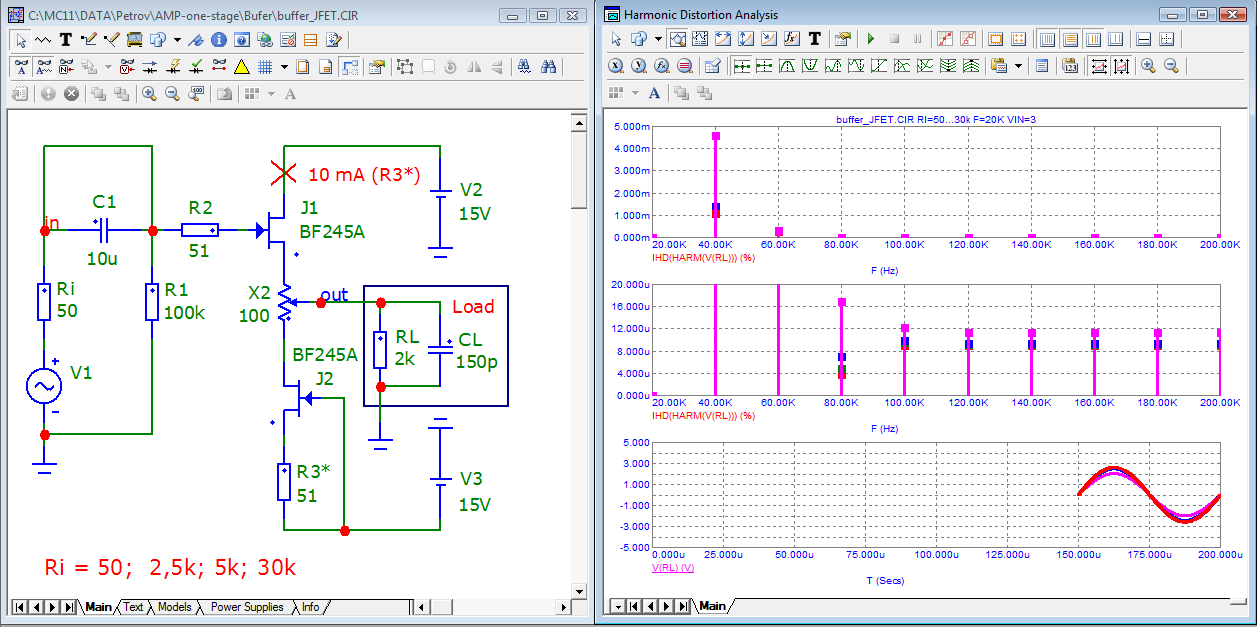This screenshot has width=1257, height=627.
Task: Click the Text tool in analysis toolbar
Action: pos(815,40)
